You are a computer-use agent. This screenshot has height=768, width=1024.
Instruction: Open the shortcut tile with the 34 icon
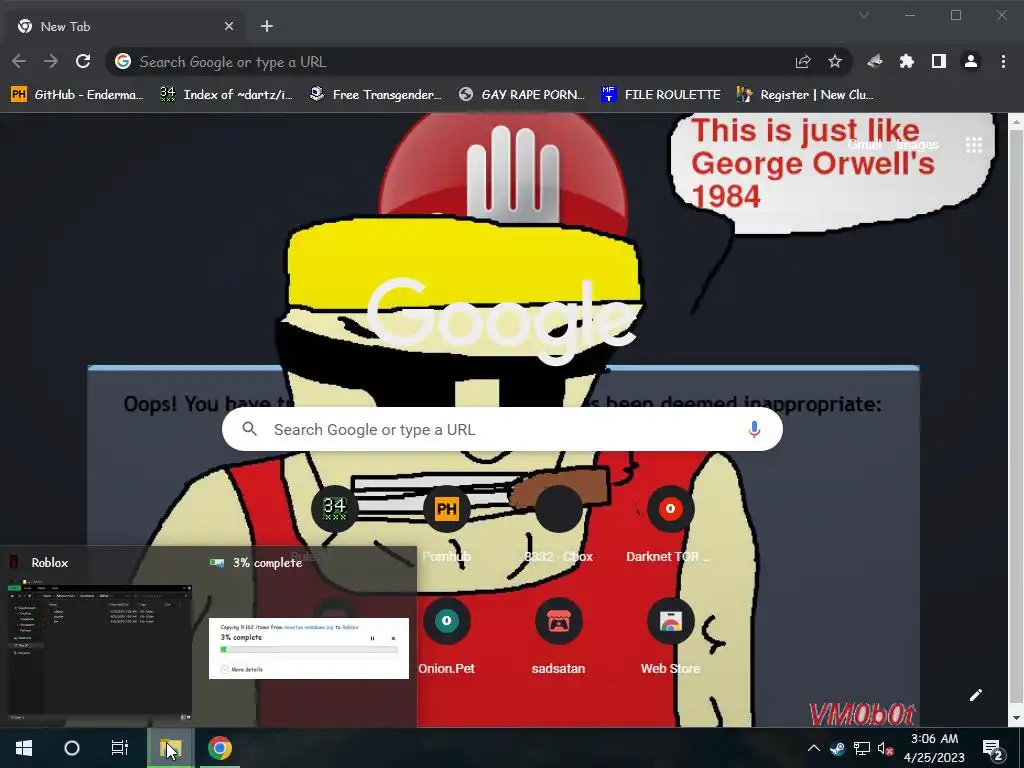point(334,509)
